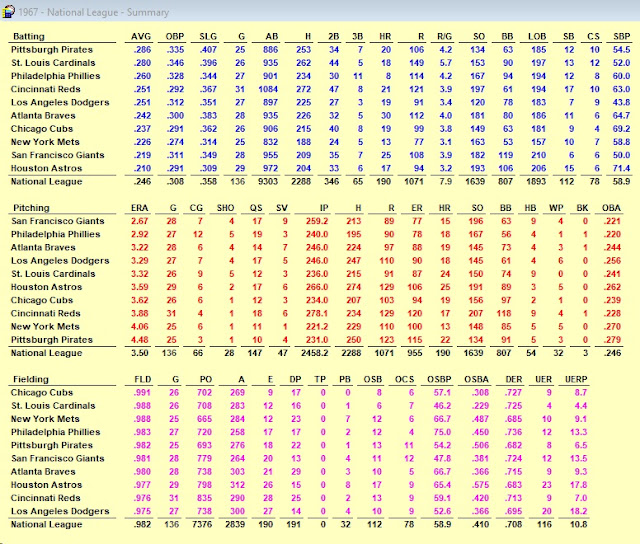The image size is (640, 544).
Task: Click the DER column header
Action: click(x=513, y=379)
